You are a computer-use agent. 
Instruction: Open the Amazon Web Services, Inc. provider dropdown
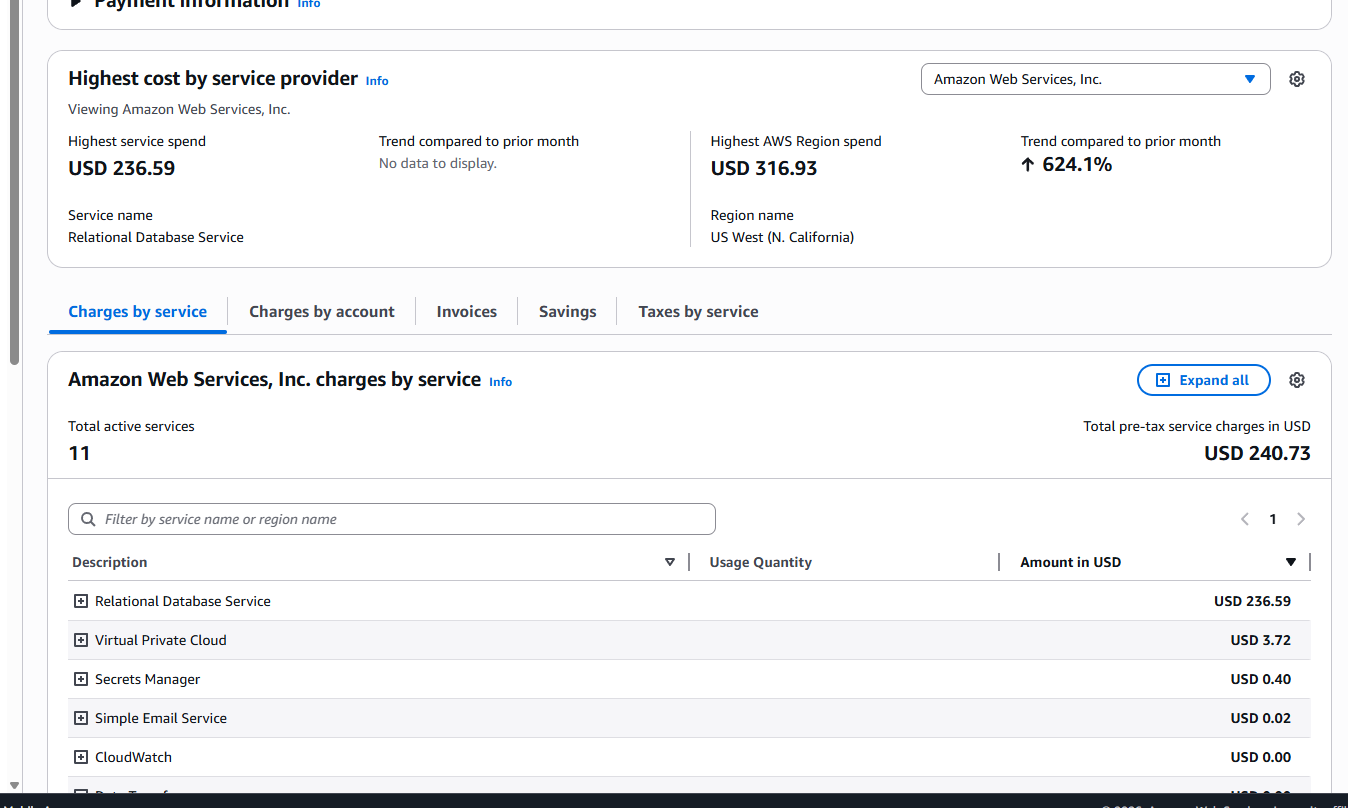(x=1095, y=79)
